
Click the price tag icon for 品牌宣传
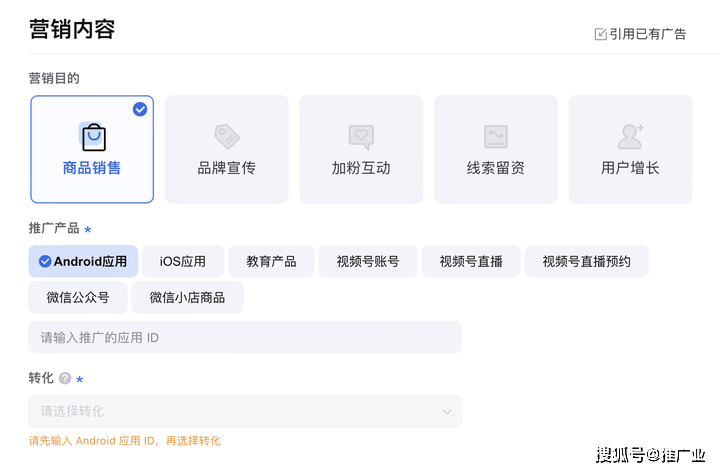click(x=227, y=136)
